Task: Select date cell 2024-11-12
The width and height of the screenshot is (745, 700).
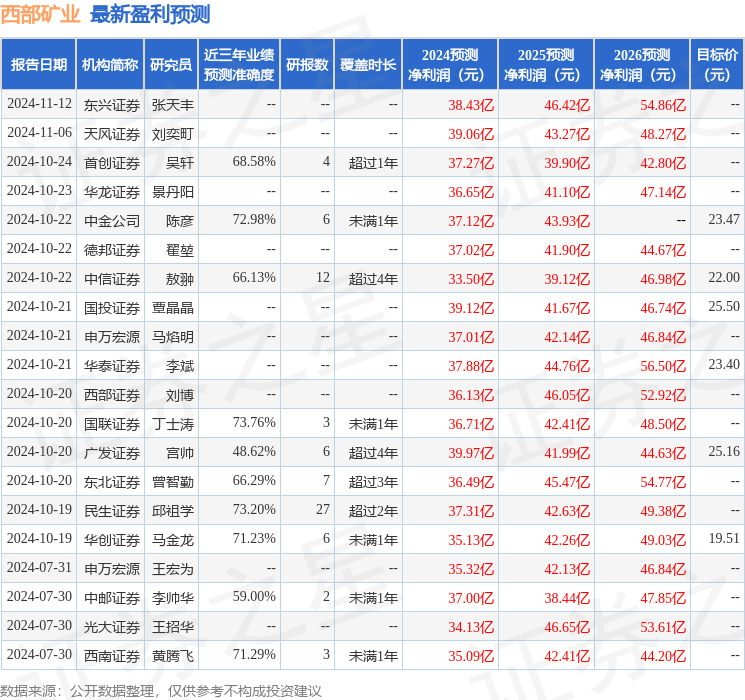Action: [x=39, y=104]
